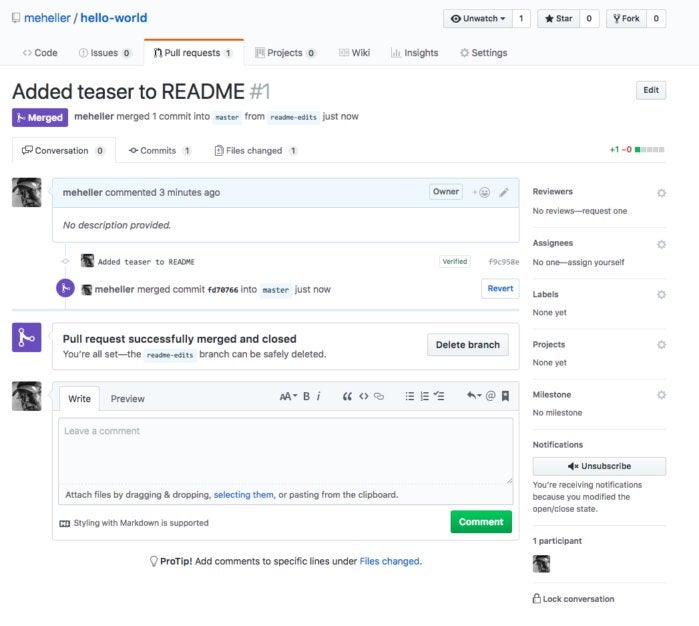The image size is (699, 626).
Task: Open the Unwatch dropdown
Action: (x=478, y=19)
